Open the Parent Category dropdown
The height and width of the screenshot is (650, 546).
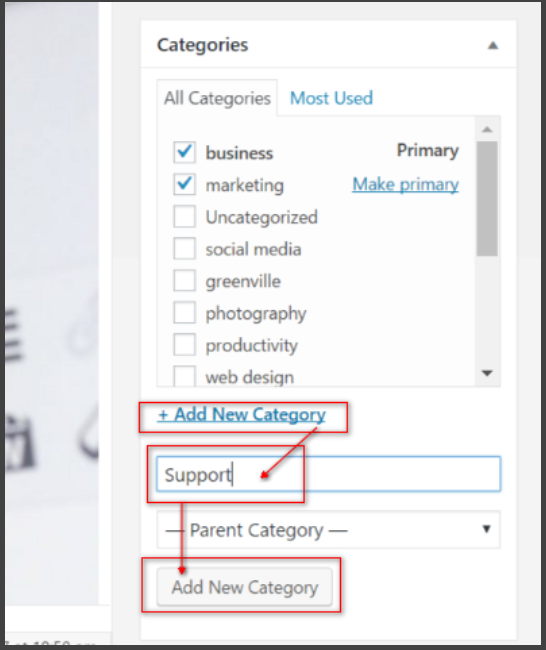click(x=328, y=530)
